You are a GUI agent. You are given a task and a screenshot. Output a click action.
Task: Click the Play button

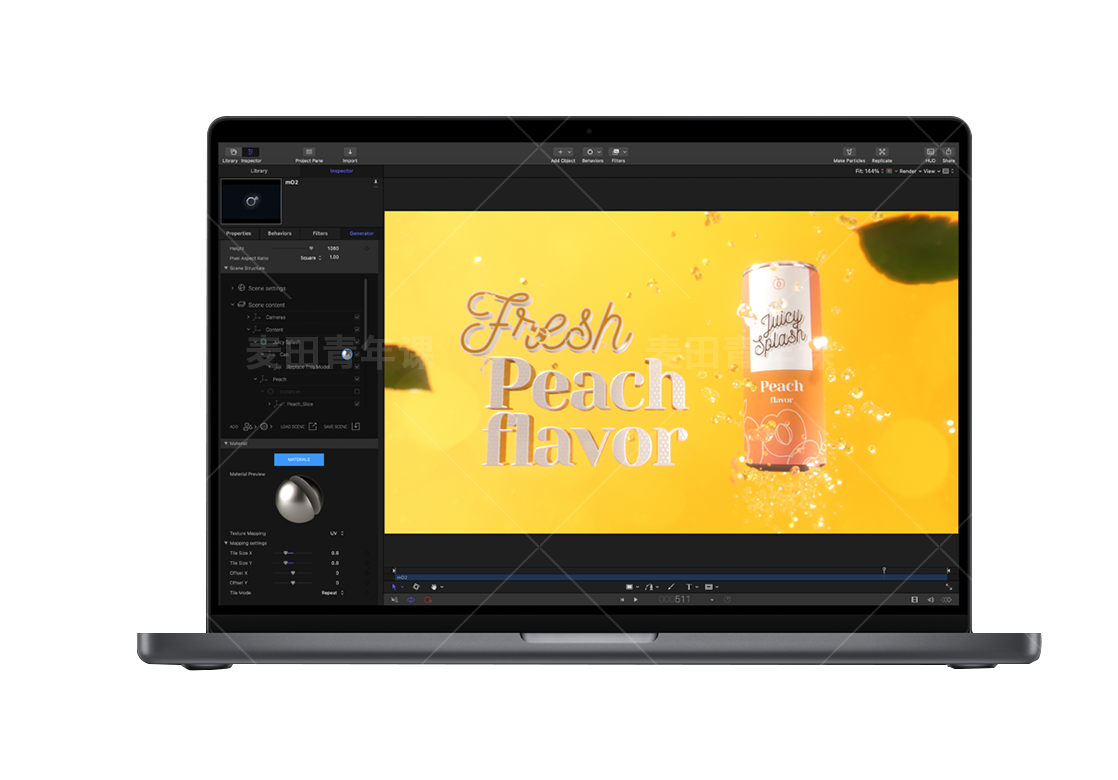click(635, 600)
